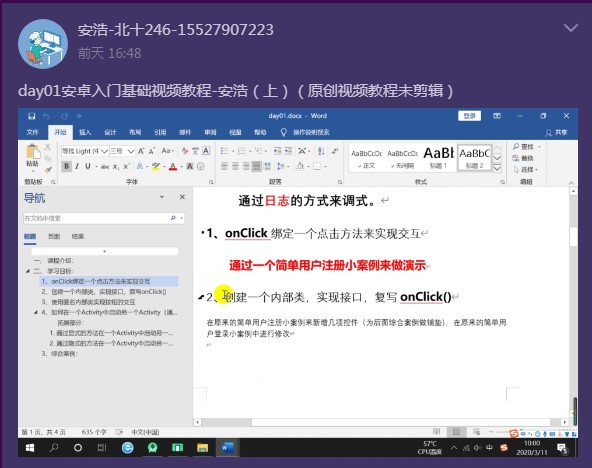This screenshot has height=468, width=592.
Task: Apply red font color button
Action: (173, 166)
